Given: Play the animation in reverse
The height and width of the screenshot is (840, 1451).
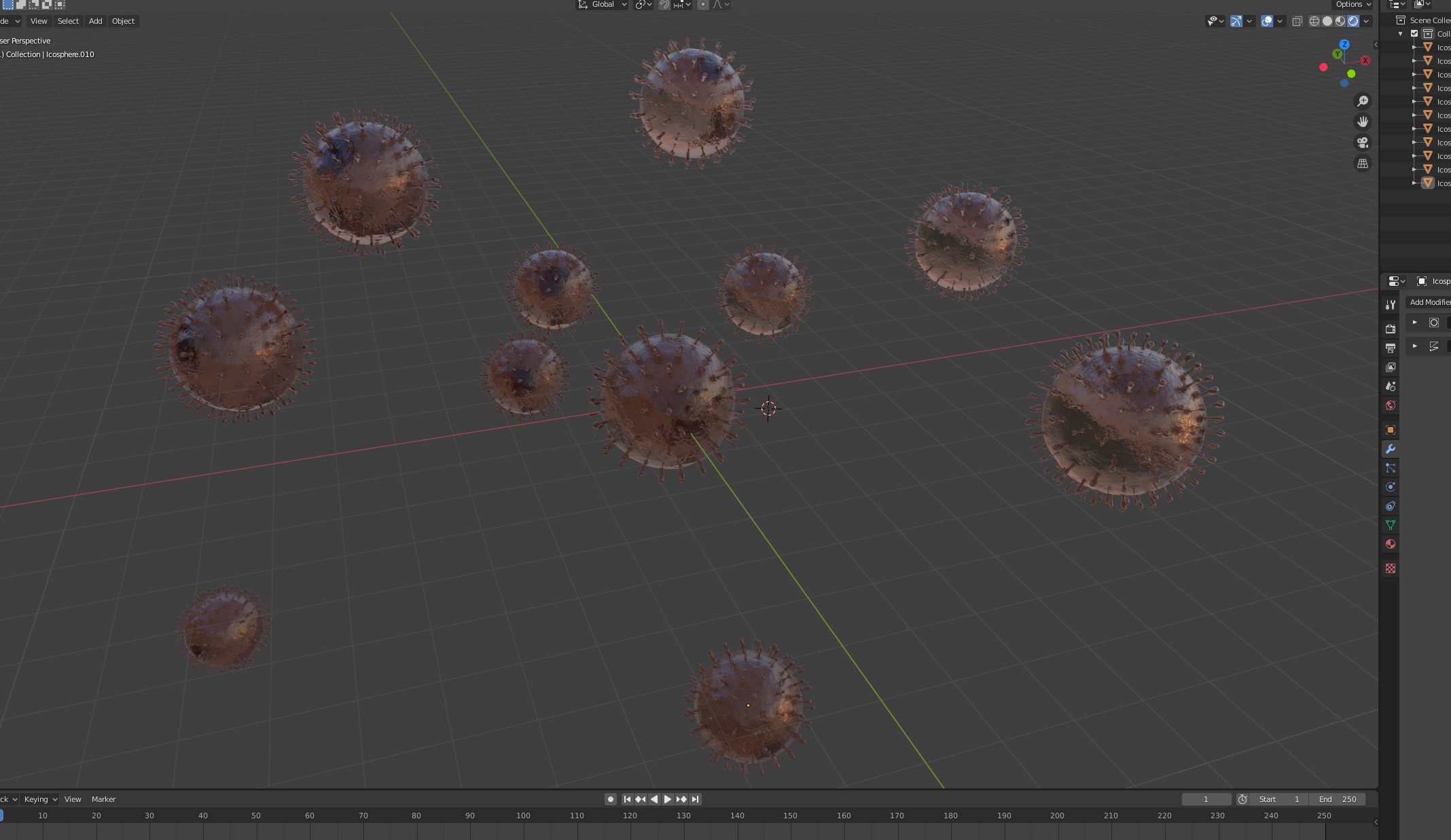Looking at the screenshot, I should pyautogui.click(x=654, y=799).
